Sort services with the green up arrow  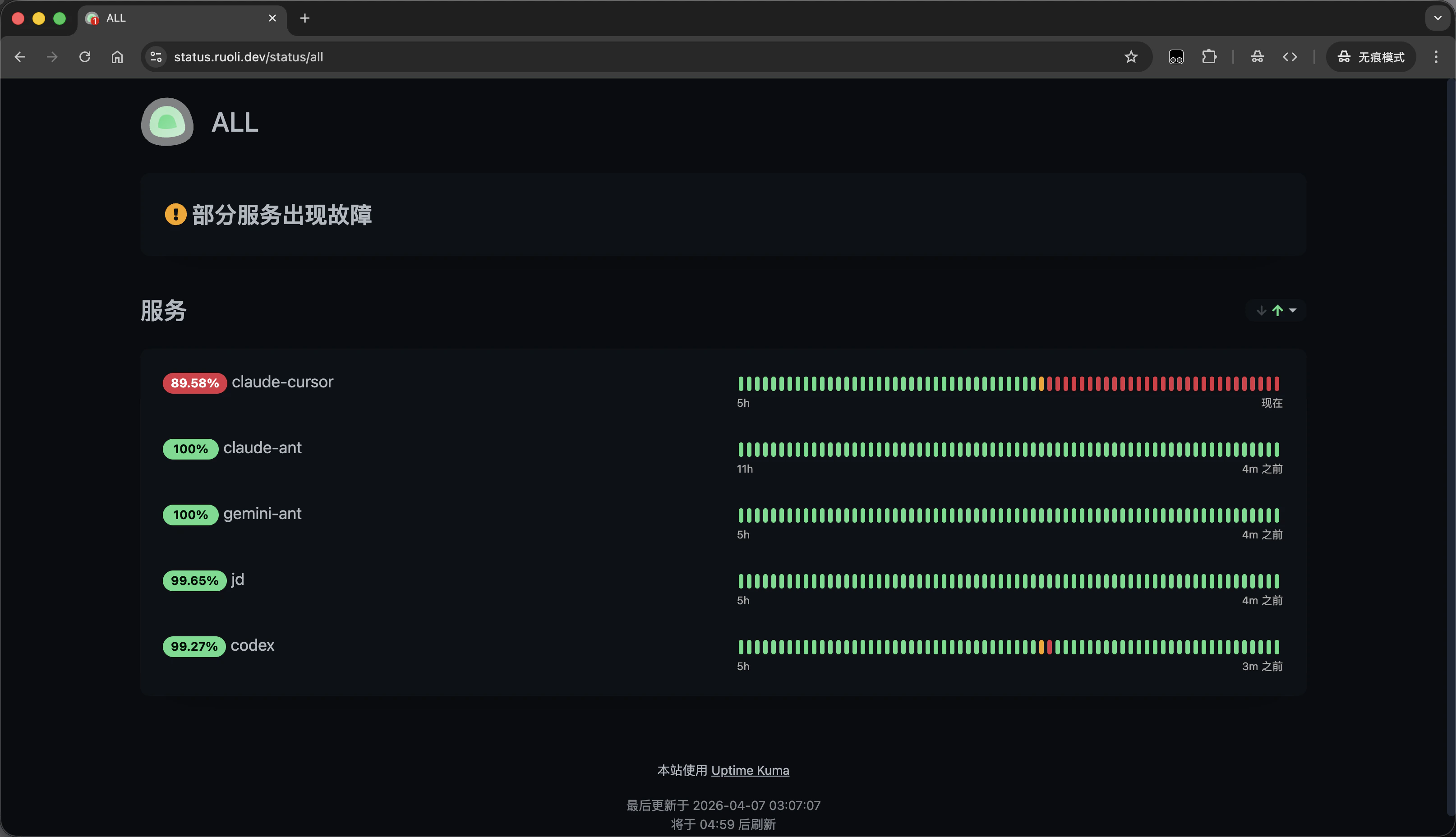1277,310
